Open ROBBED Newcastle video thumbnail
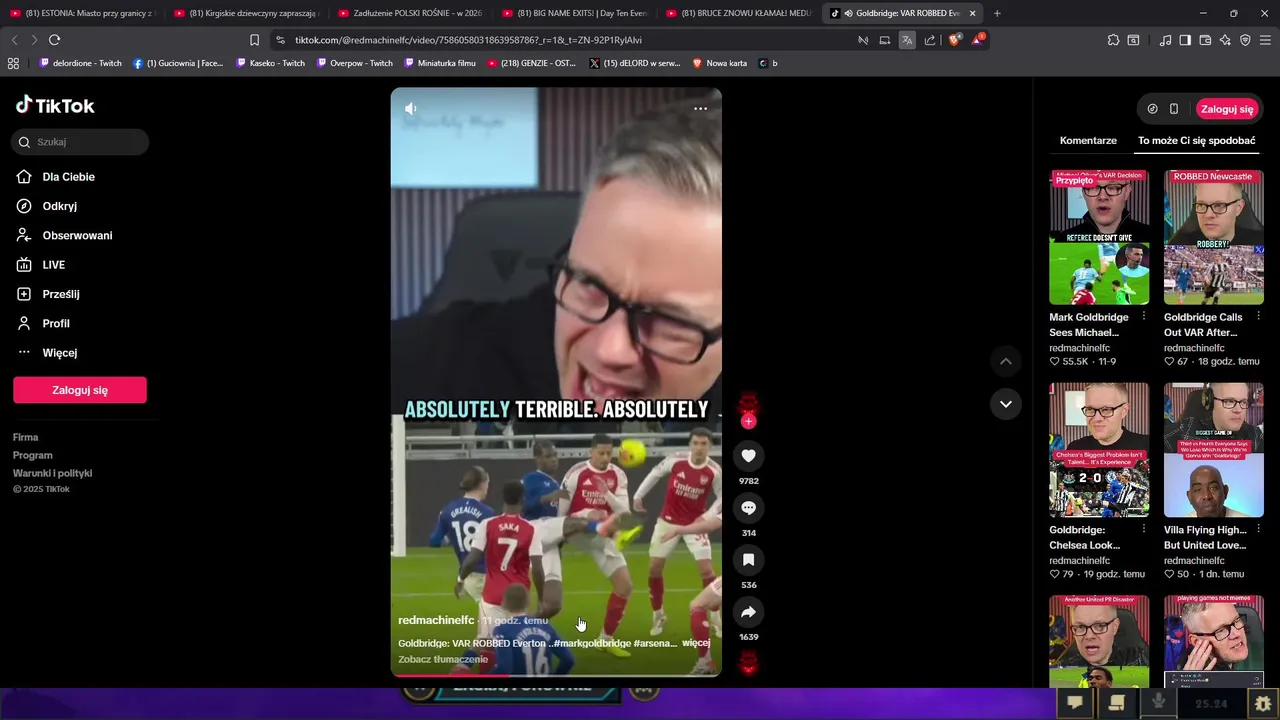Image resolution: width=1280 pixels, height=720 pixels. point(1213,237)
